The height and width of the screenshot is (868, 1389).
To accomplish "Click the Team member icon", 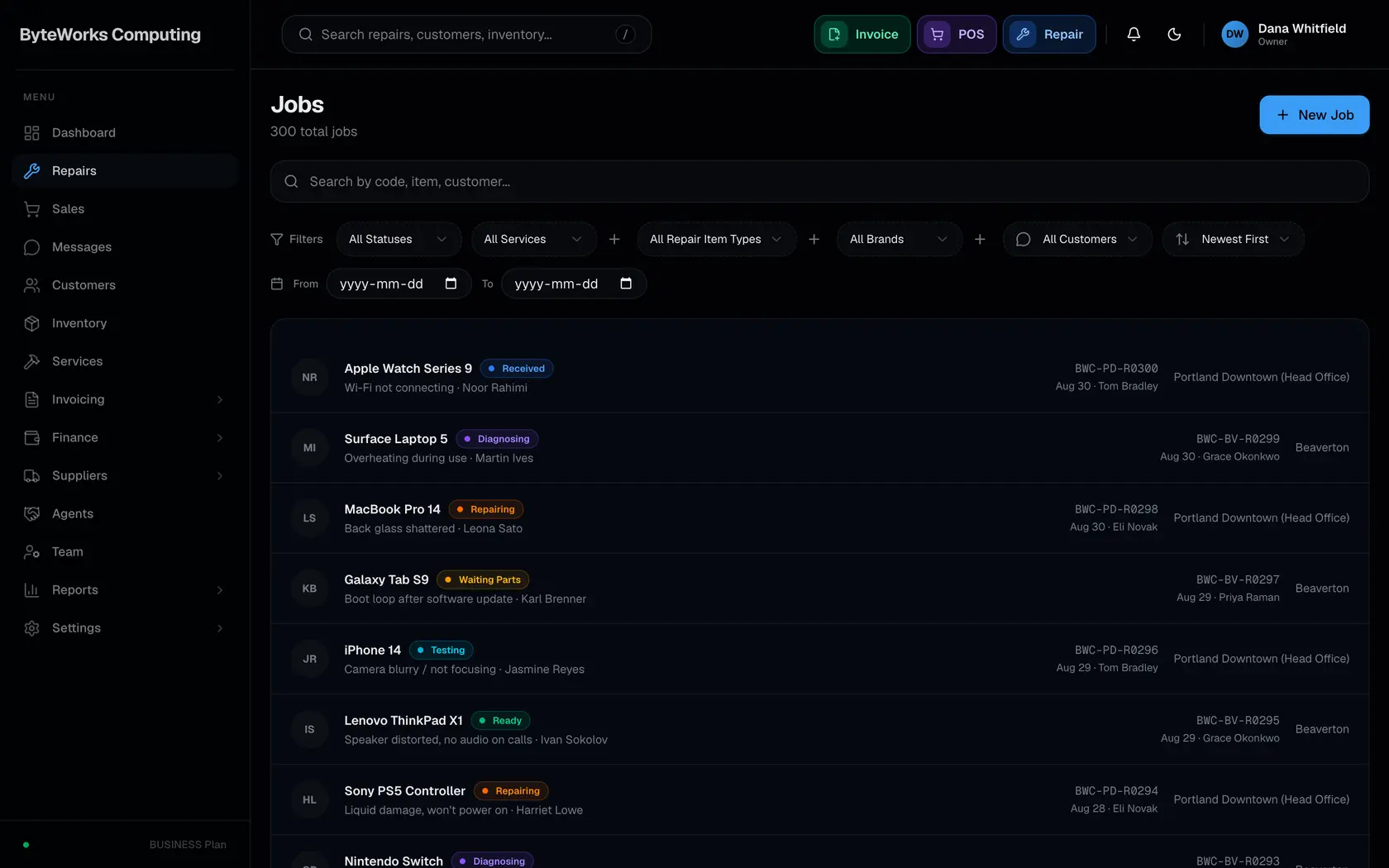I will (x=32, y=551).
